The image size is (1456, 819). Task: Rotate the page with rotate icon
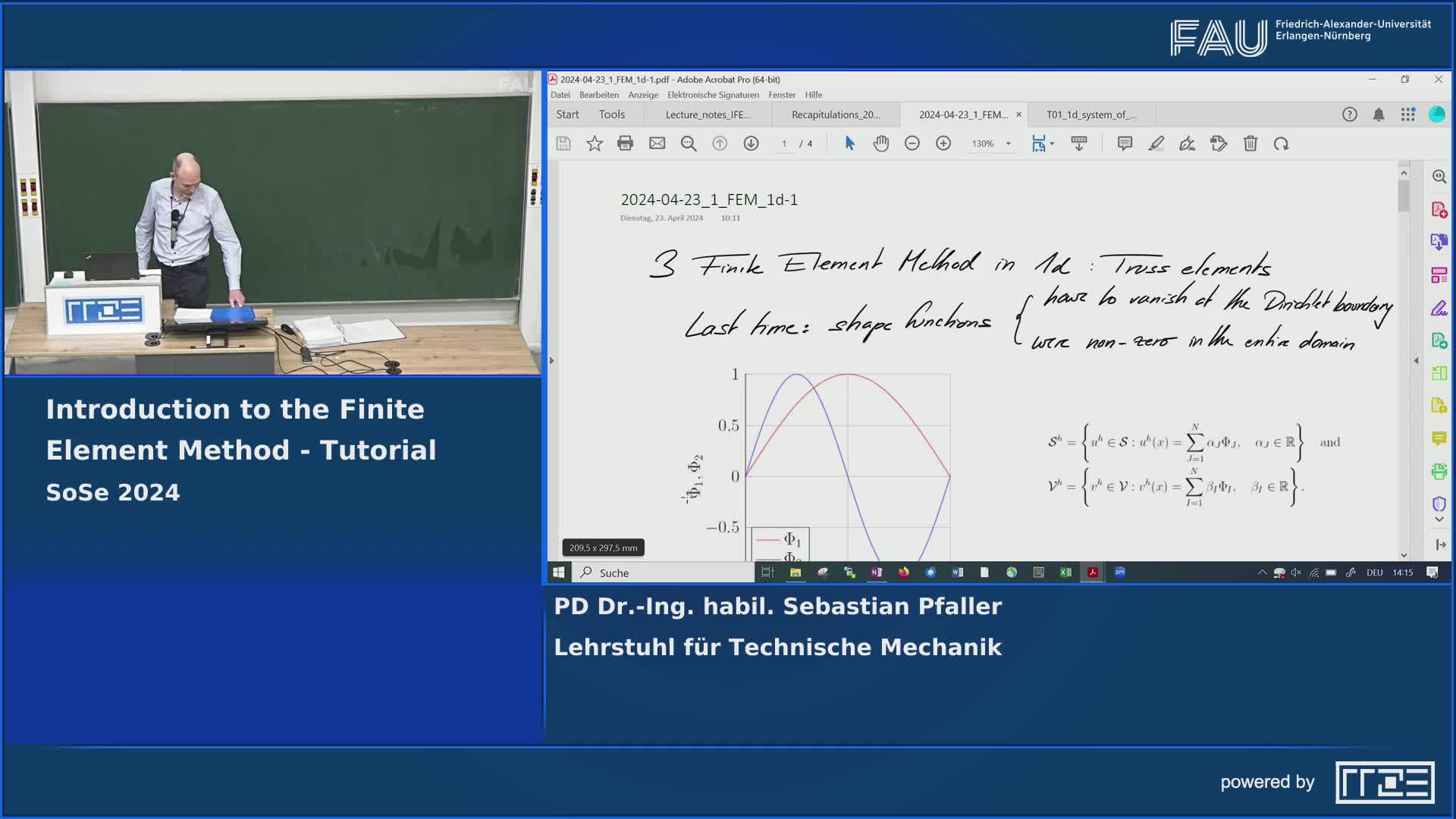point(1282,143)
